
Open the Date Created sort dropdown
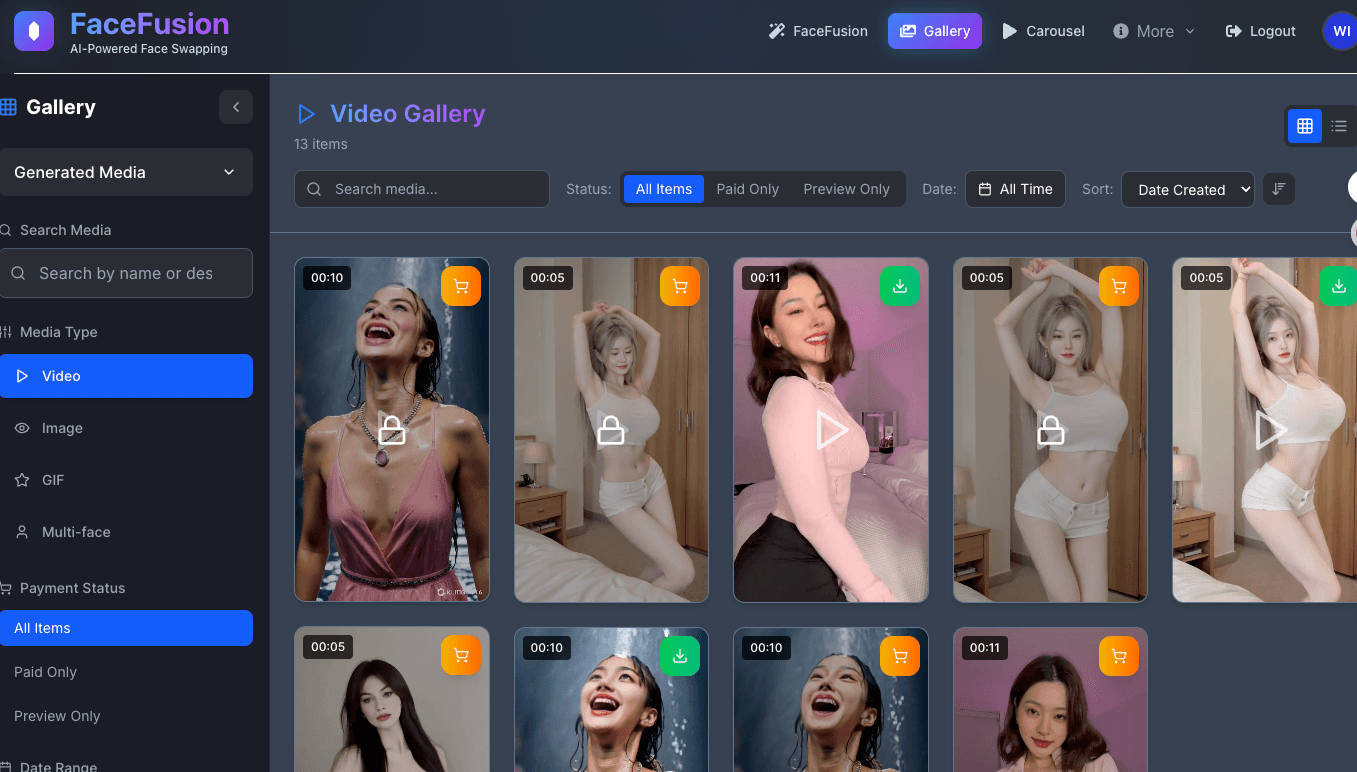[x=1188, y=189]
